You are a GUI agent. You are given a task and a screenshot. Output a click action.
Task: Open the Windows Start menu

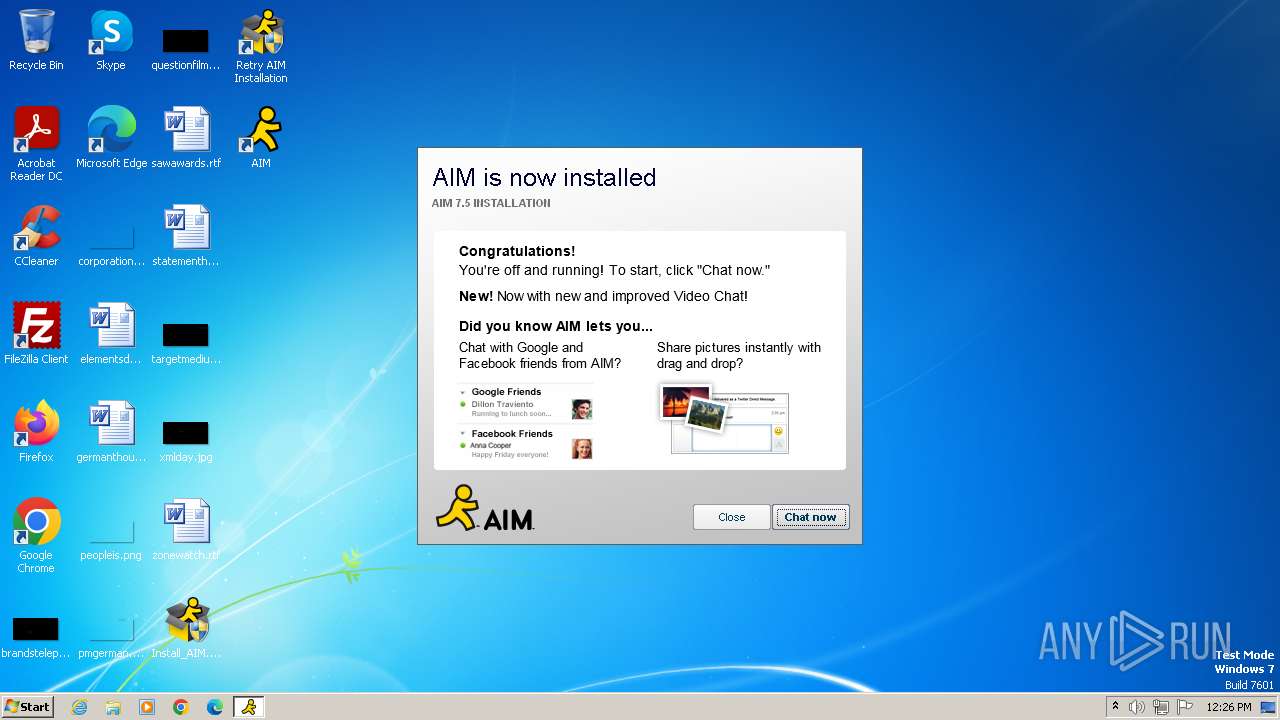pos(27,706)
